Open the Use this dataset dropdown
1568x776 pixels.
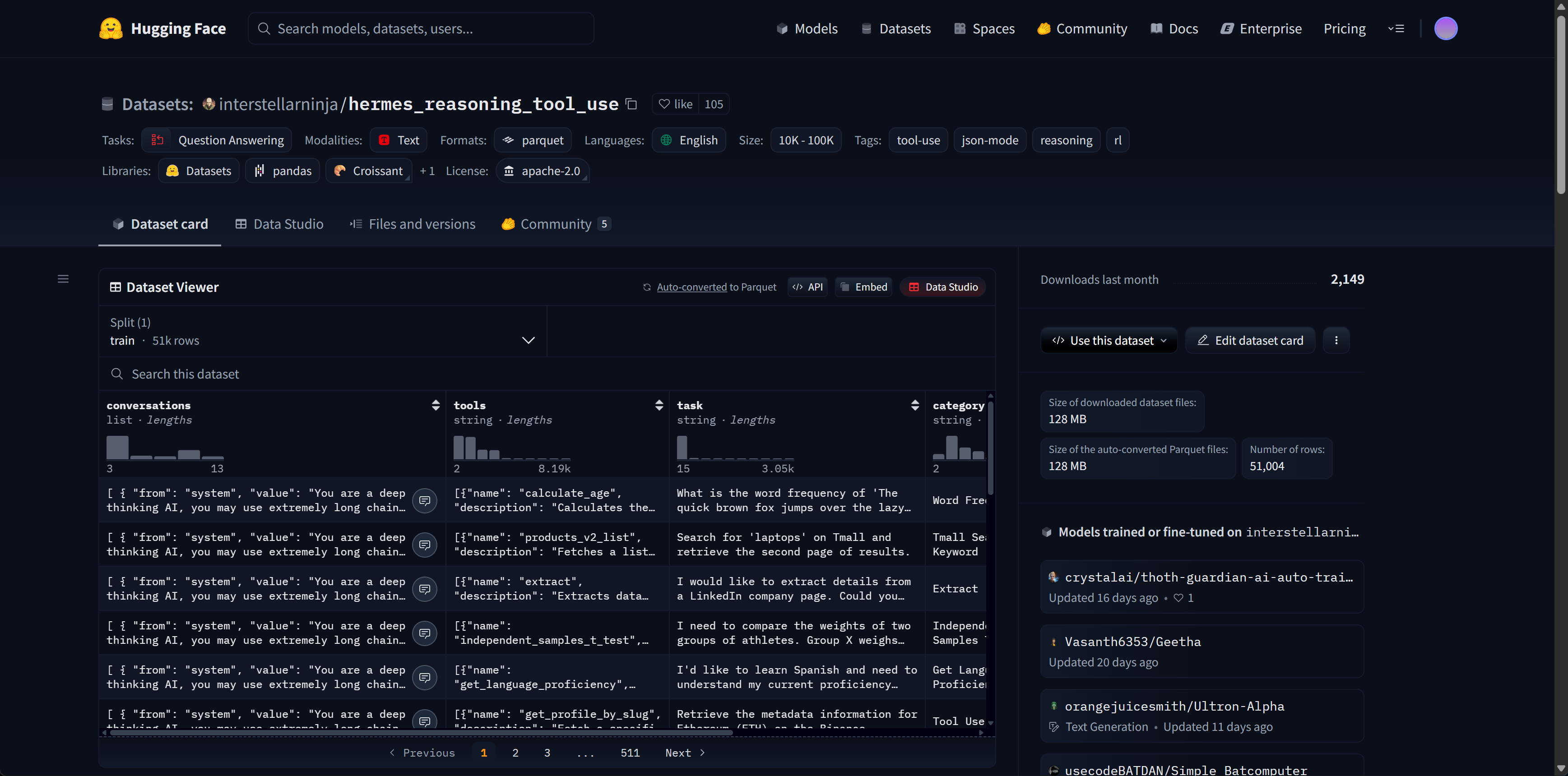[x=1109, y=340]
